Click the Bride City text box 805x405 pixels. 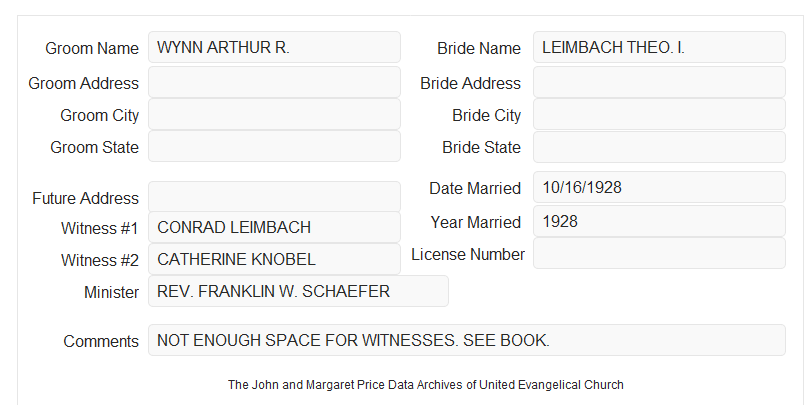point(659,114)
